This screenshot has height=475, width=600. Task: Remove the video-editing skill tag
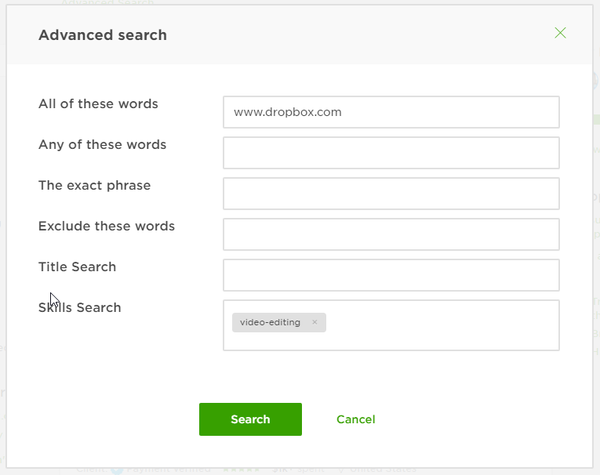tap(314, 322)
